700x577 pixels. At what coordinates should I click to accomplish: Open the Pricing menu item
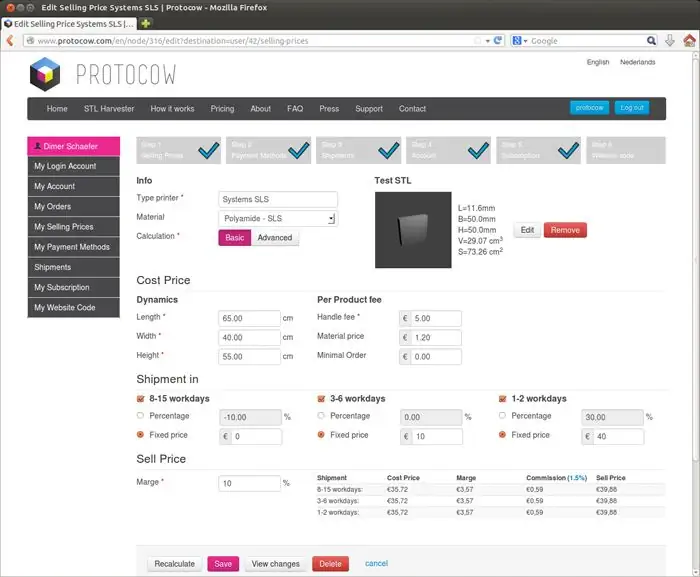[222, 109]
